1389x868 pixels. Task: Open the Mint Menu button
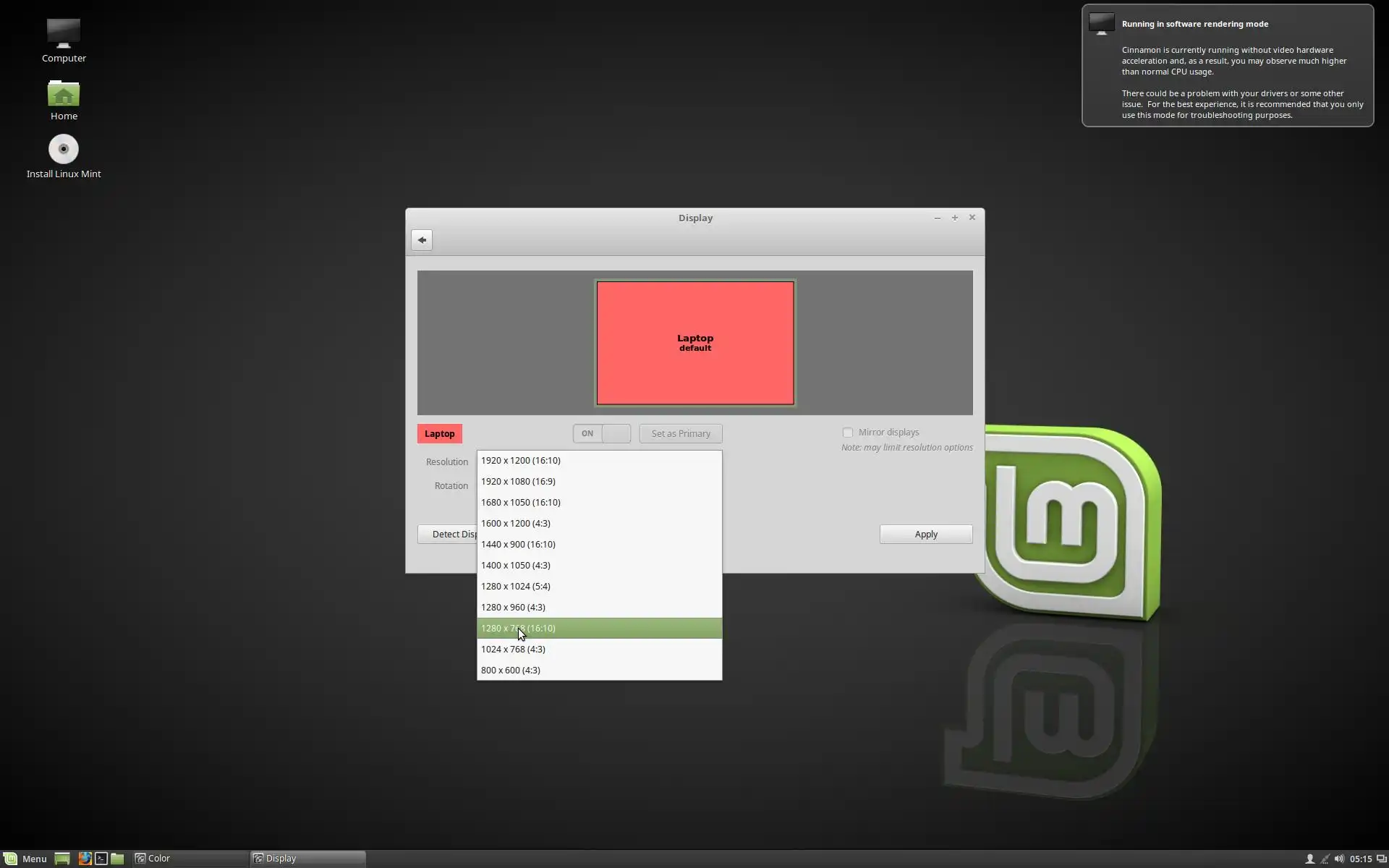(x=25, y=859)
